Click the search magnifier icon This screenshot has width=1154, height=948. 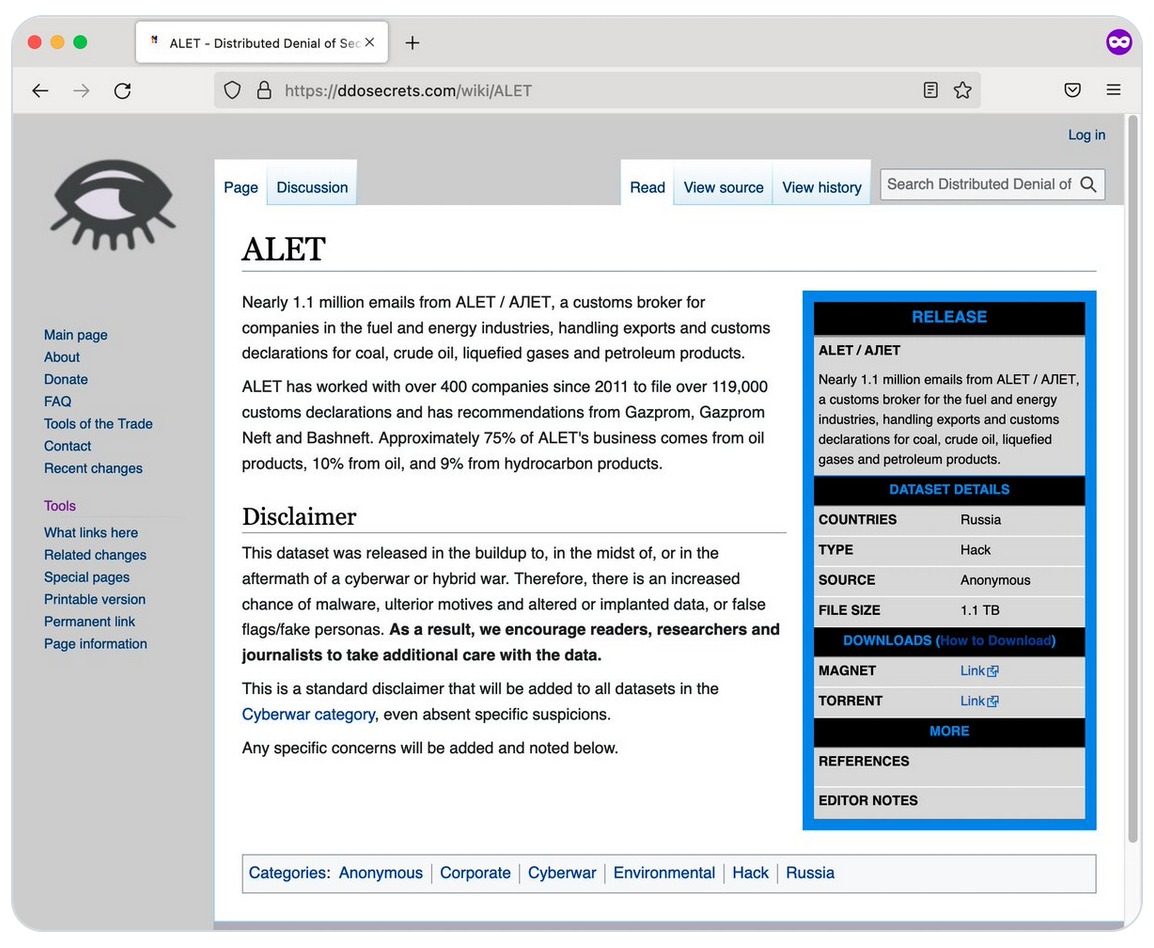1088,184
